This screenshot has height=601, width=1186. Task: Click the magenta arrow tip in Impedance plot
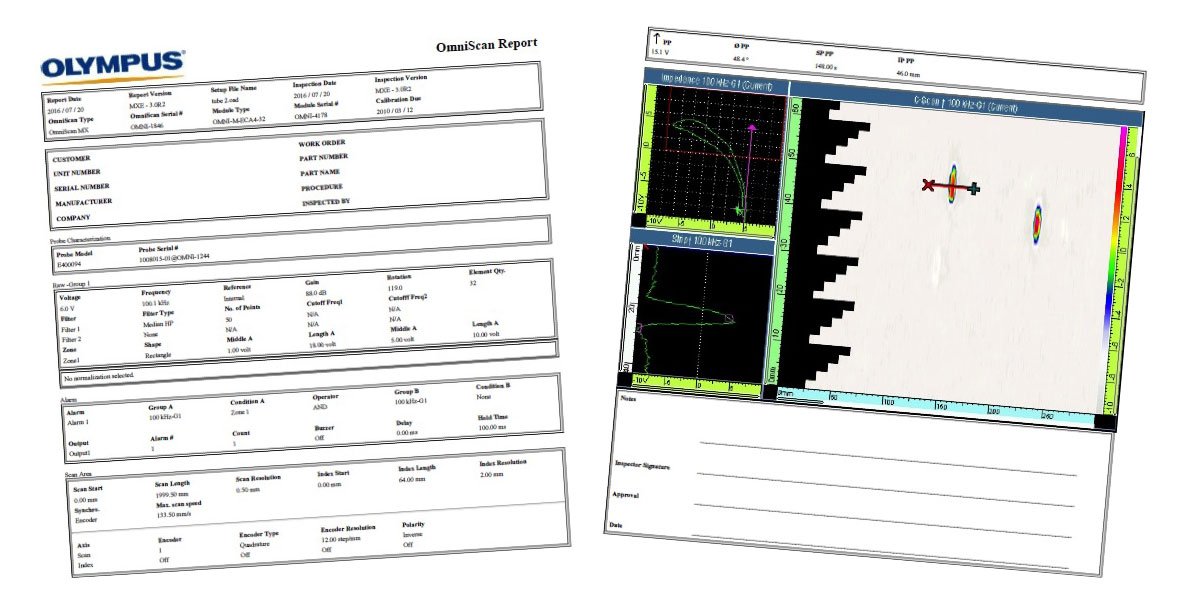[750, 128]
